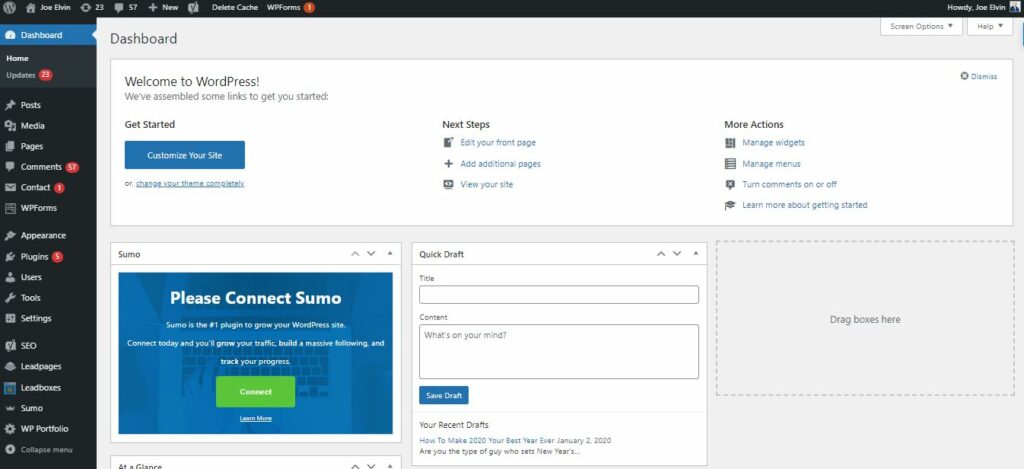Click Add additional pages link
Screen dimensions: 1024x469
(x=500, y=164)
